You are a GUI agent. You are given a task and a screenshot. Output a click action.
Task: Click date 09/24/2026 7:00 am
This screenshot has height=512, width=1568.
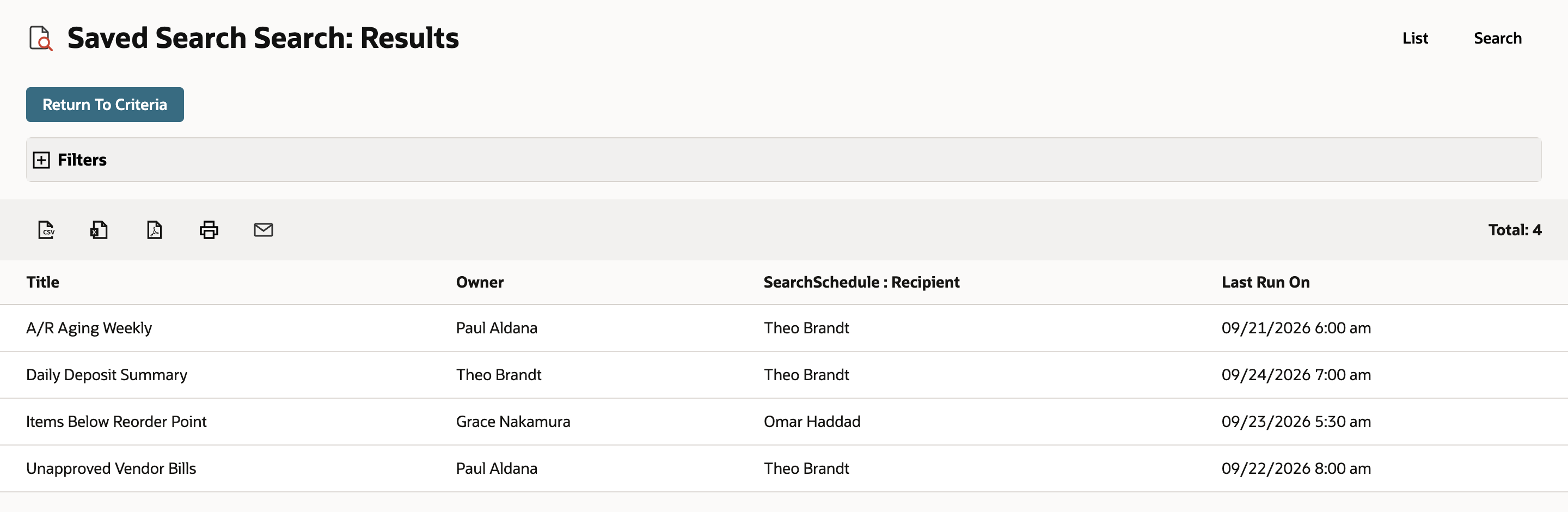pyautogui.click(x=1296, y=375)
